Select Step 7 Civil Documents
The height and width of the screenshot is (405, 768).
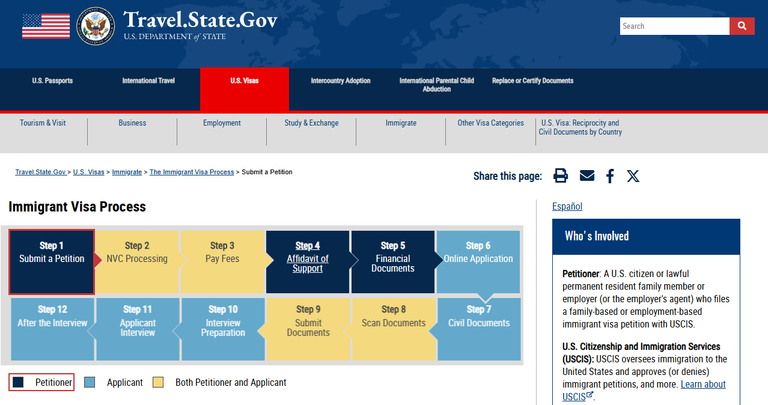point(479,329)
